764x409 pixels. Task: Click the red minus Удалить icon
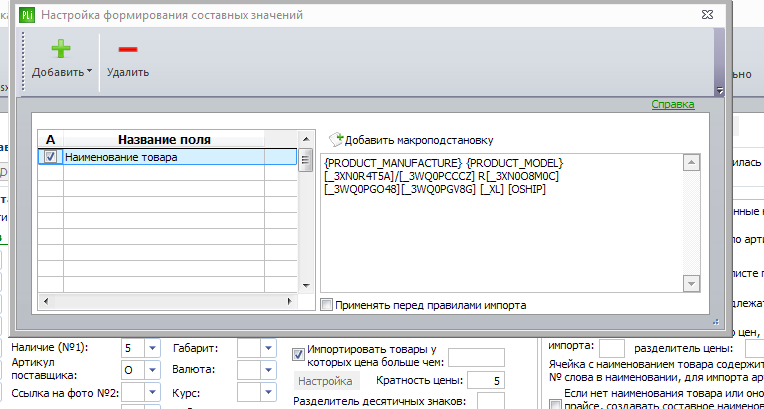coord(128,49)
